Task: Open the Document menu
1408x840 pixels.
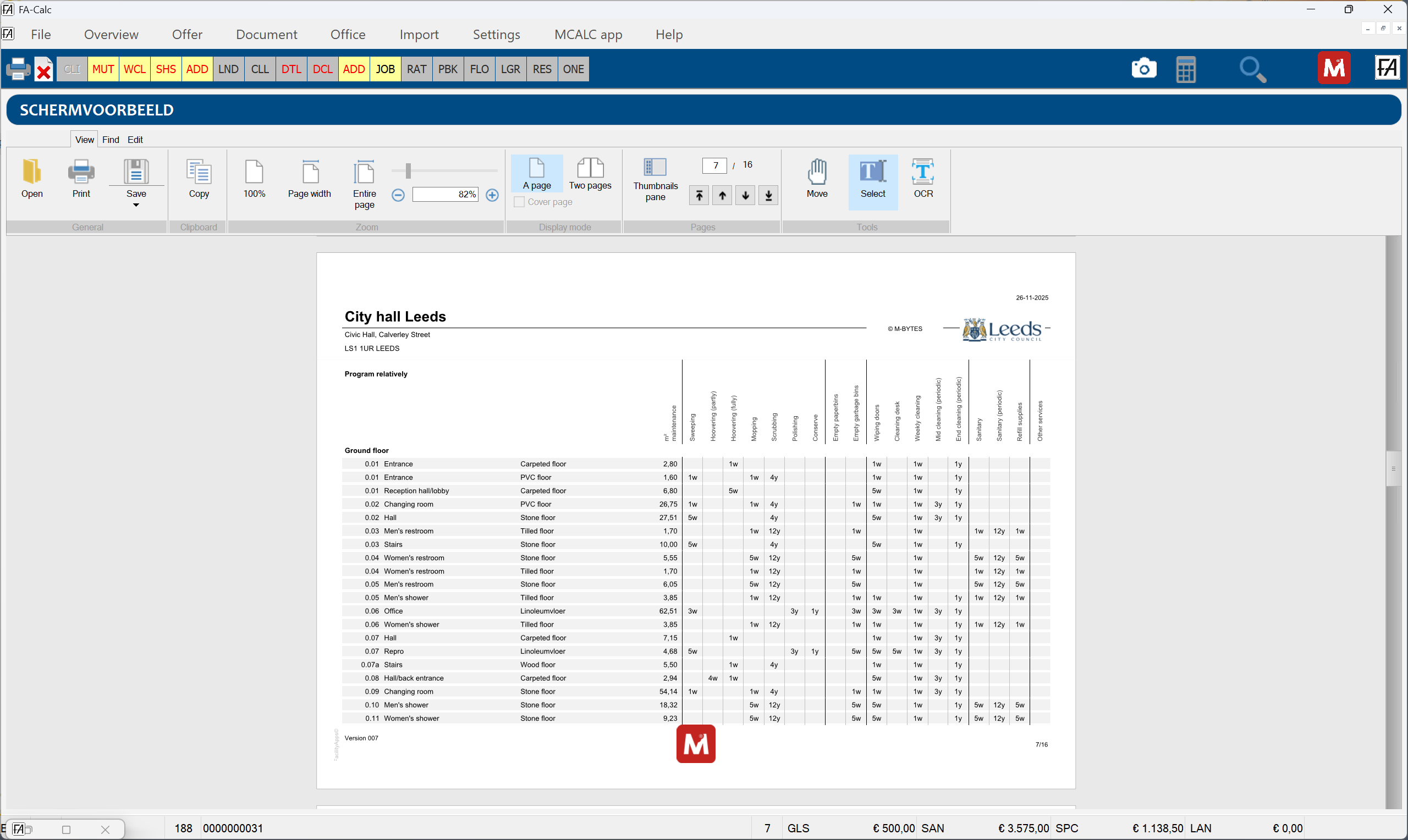Action: [x=266, y=35]
